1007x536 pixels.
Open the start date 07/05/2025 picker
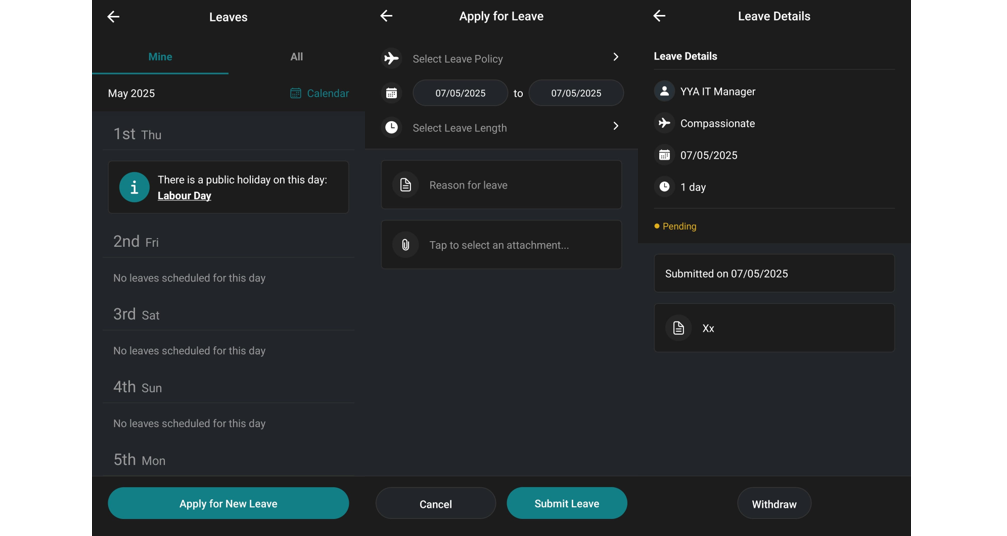[460, 93]
